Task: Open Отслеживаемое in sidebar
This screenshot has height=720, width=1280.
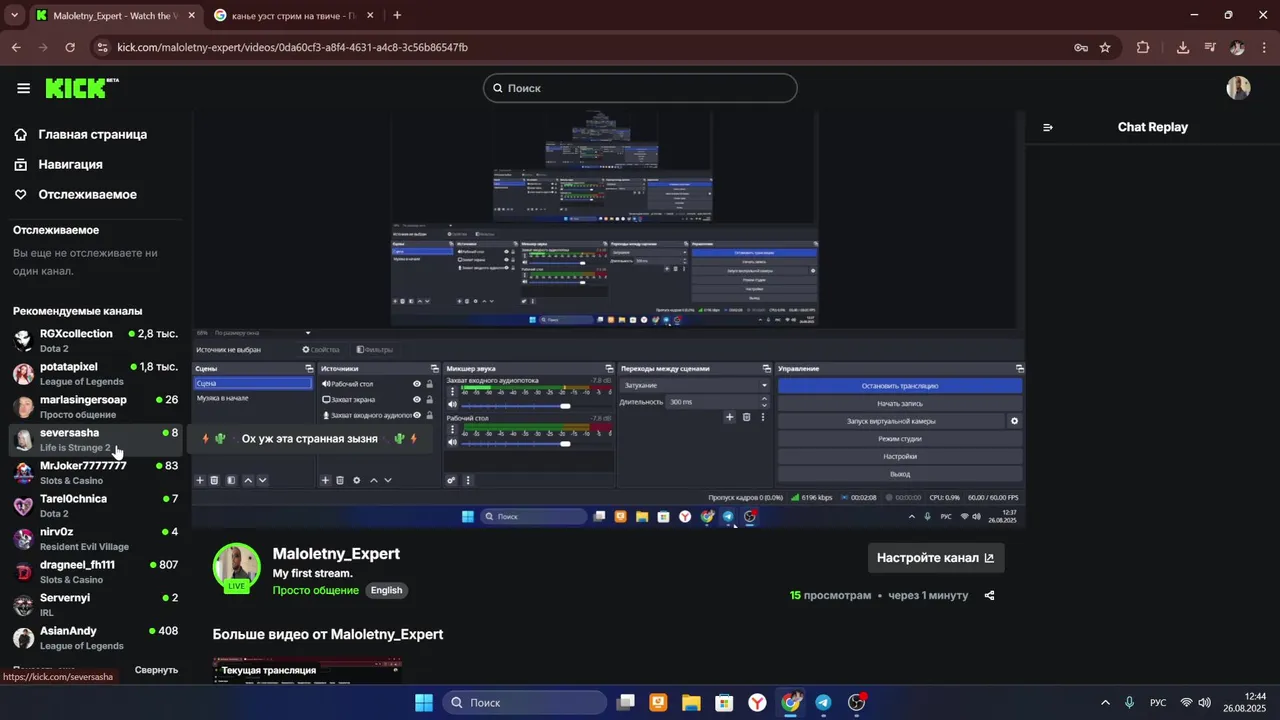Action: pos(87,194)
